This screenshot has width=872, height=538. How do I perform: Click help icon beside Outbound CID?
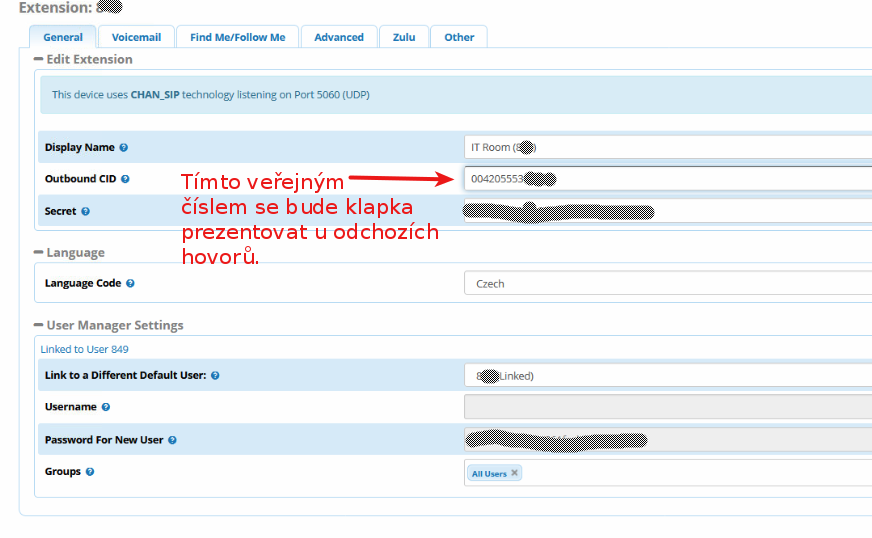(125, 180)
